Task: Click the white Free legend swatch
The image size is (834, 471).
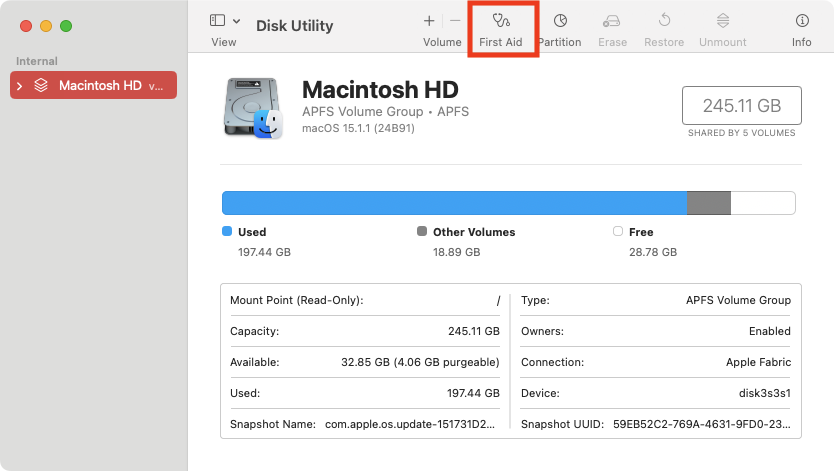Action: [618, 231]
